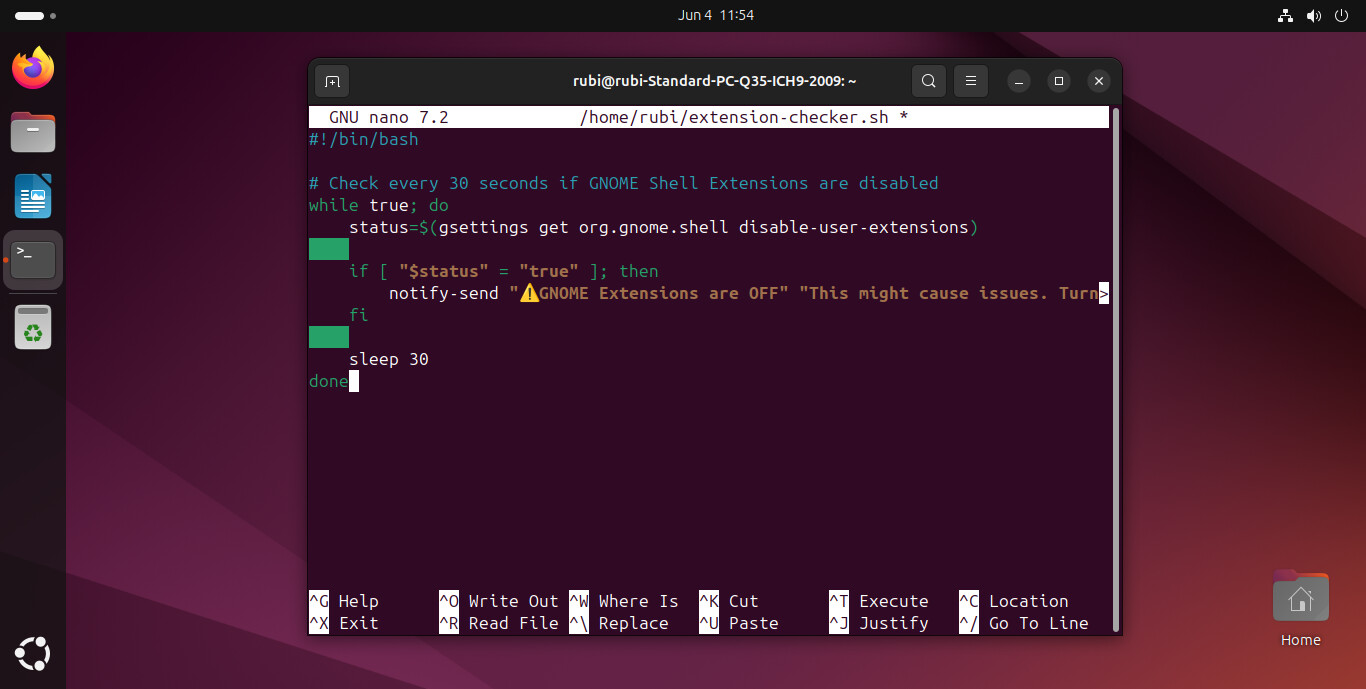Open the volume indicator in top bar
The width and height of the screenshot is (1366, 689).
click(x=1314, y=16)
